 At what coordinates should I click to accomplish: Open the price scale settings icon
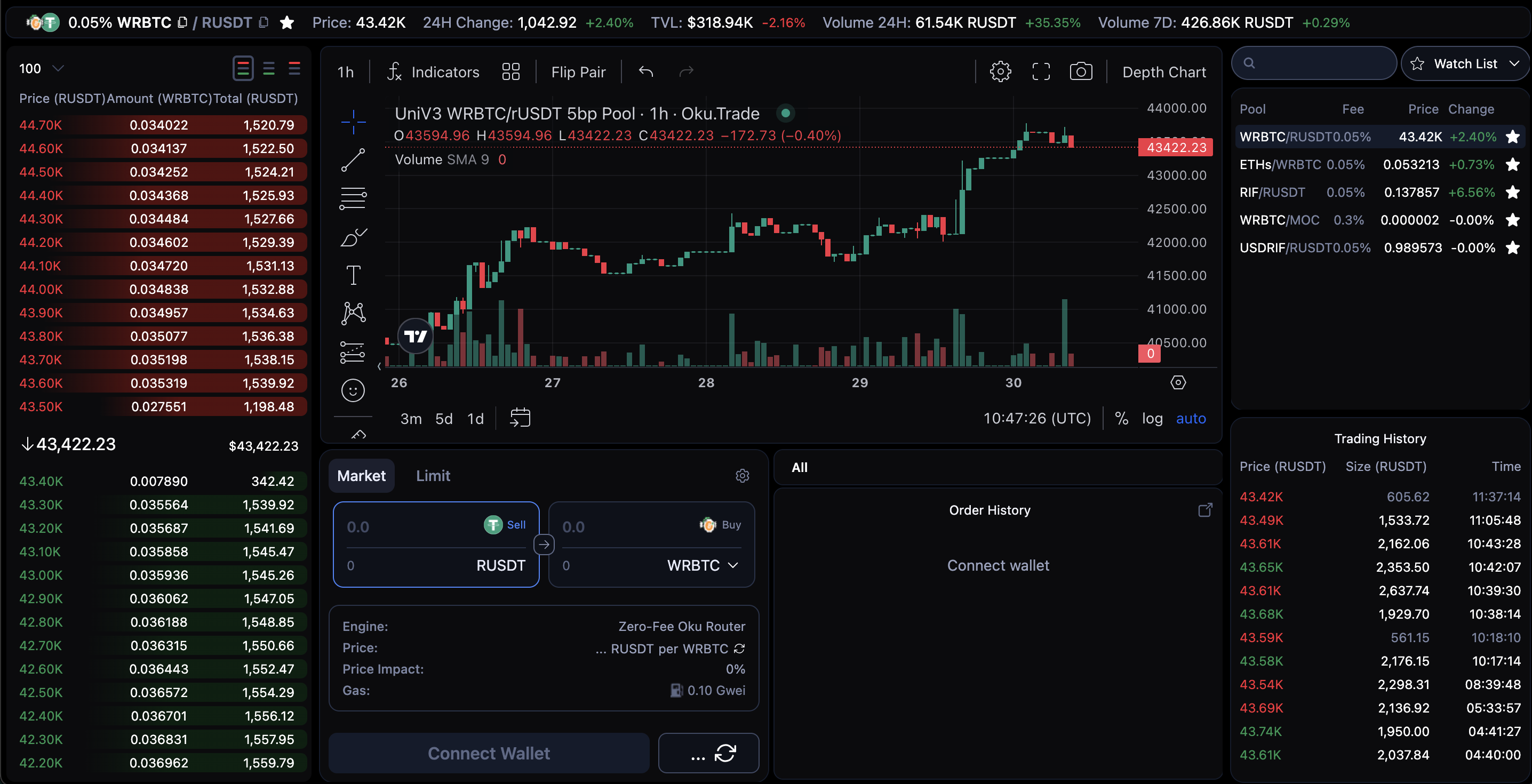(1178, 382)
